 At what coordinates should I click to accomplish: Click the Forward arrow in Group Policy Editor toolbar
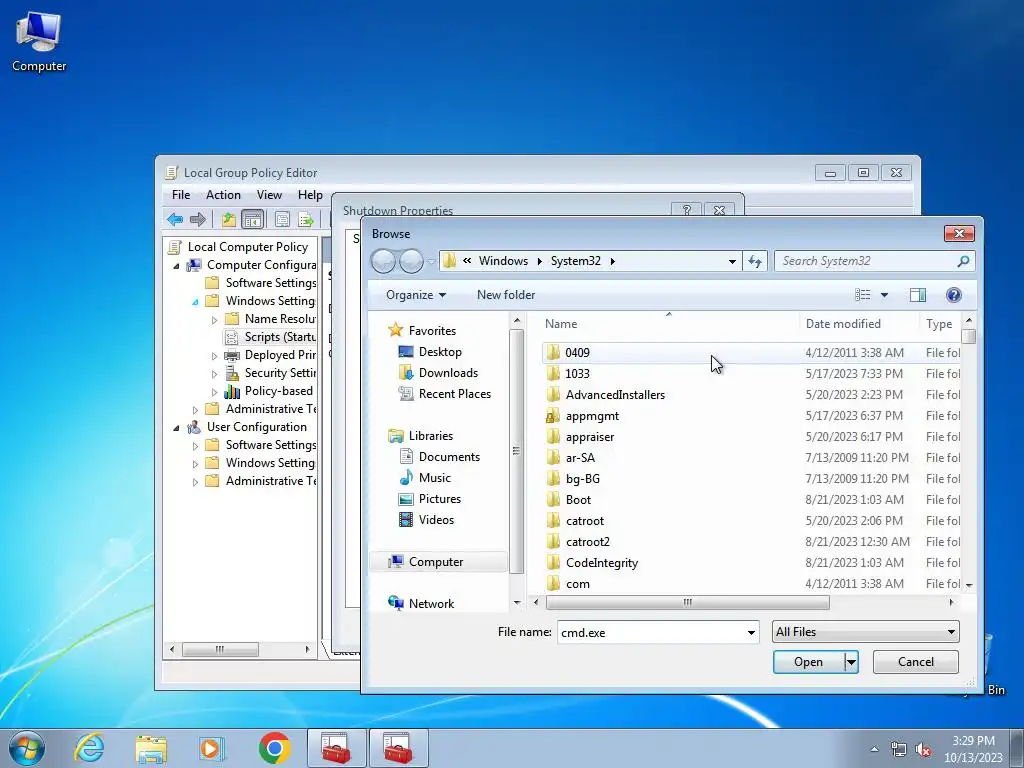point(197,219)
